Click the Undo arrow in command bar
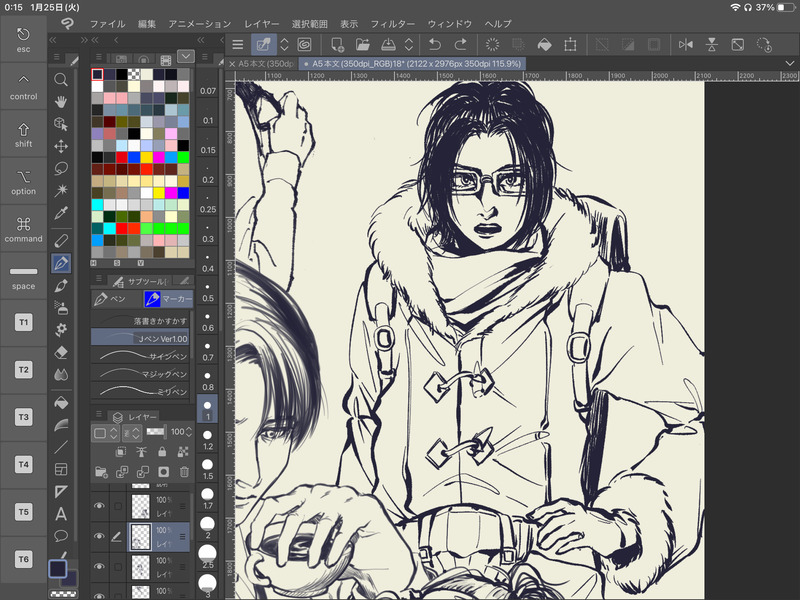 pos(435,45)
